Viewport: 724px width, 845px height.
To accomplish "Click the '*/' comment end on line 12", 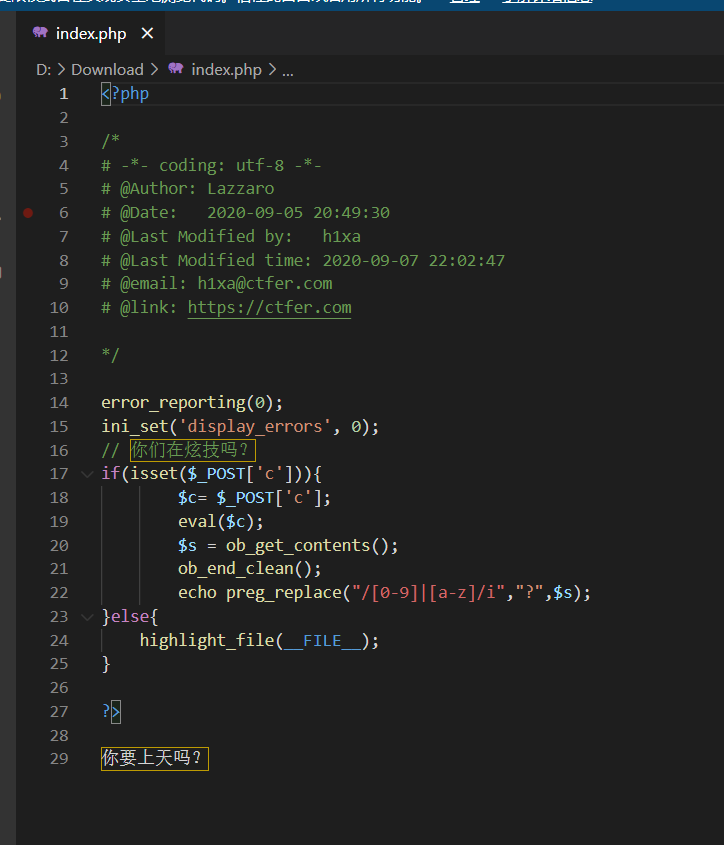I will tap(111, 355).
